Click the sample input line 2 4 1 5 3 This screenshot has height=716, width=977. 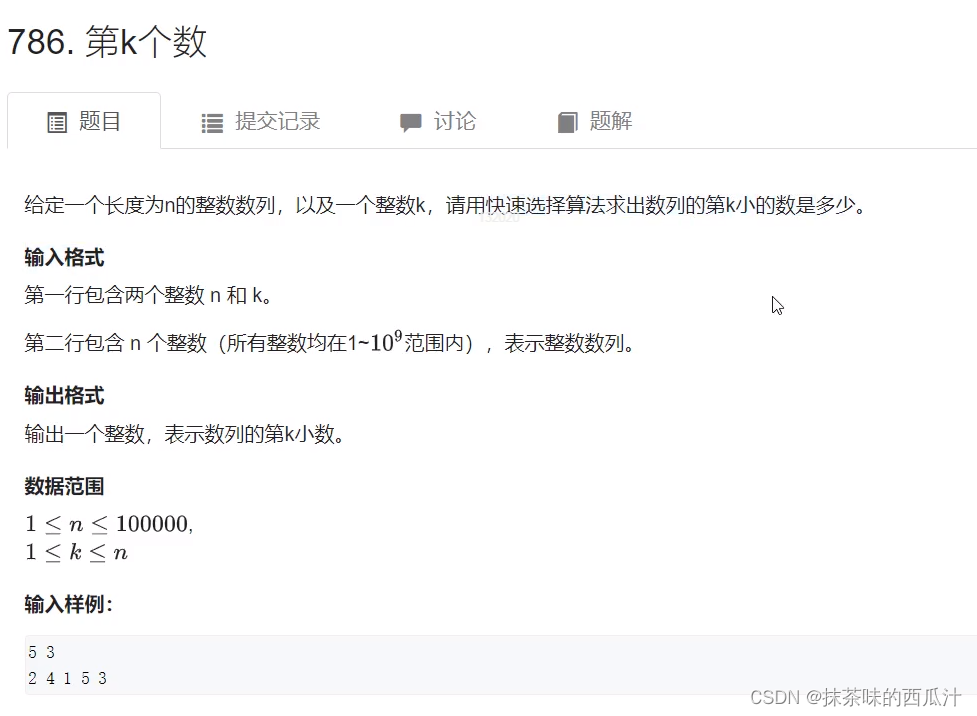[x=67, y=678]
